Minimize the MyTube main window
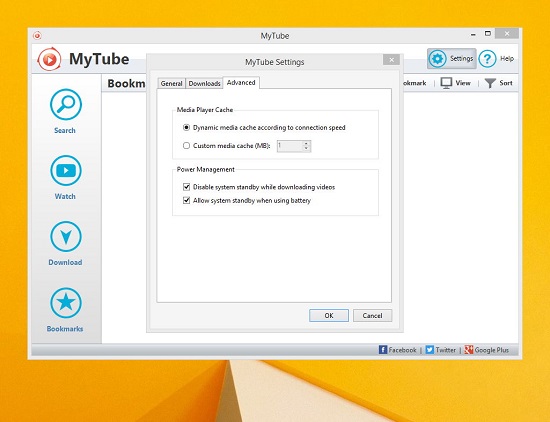The width and height of the screenshot is (550, 422). tap(473, 34)
